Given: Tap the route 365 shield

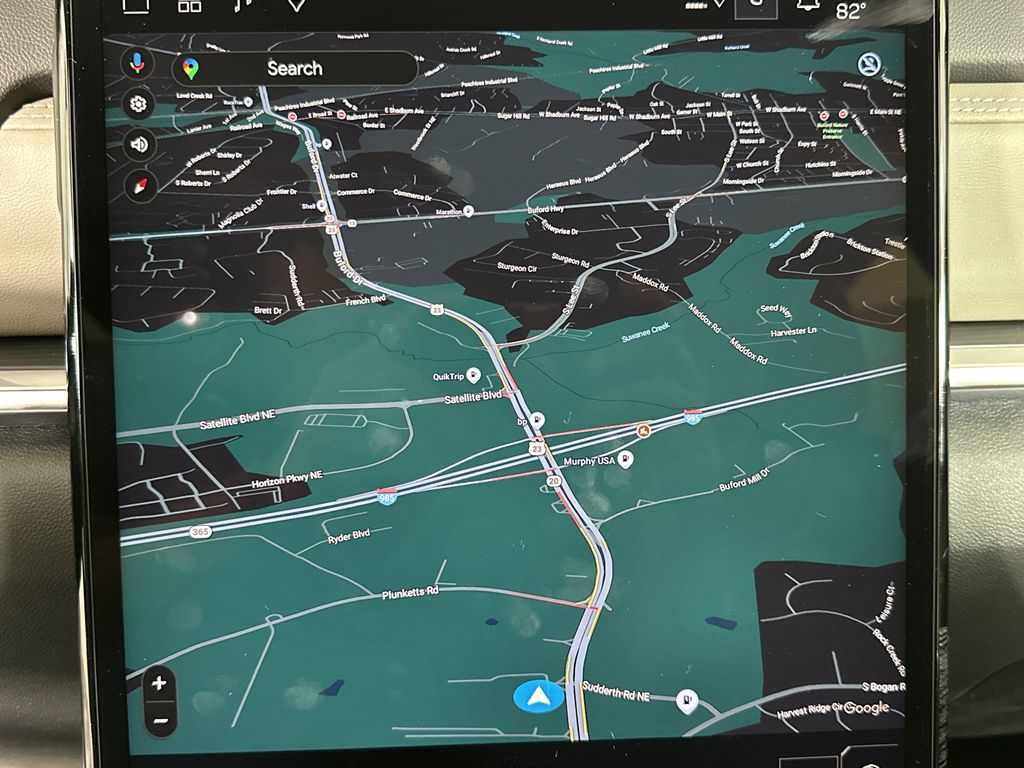Looking at the screenshot, I should pos(200,532).
